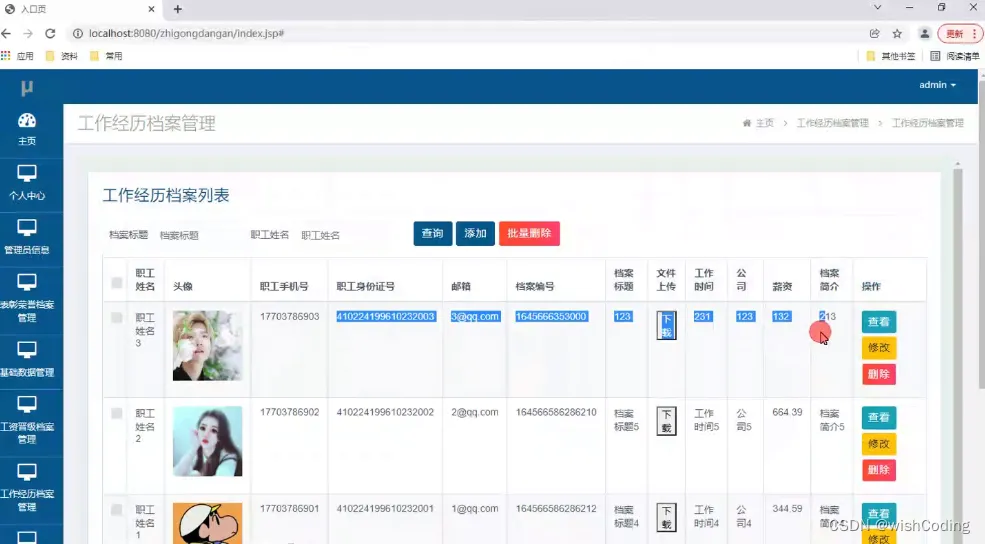
Task: Open the 其他书签 folder
Action: pos(891,56)
